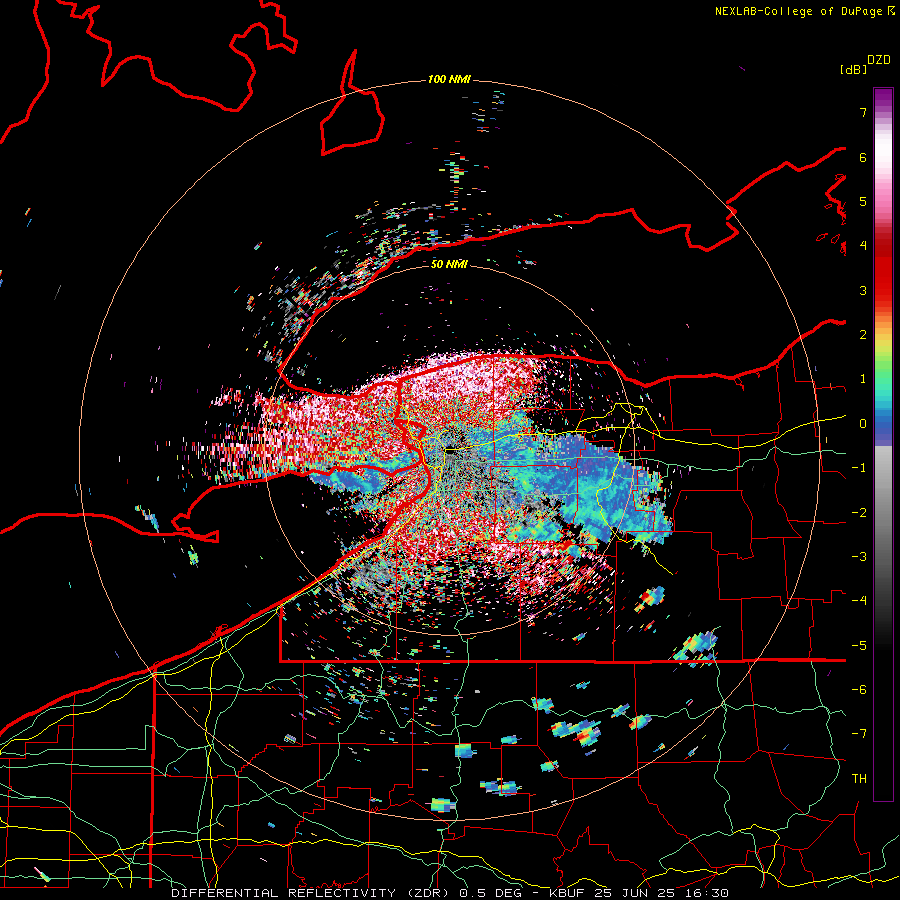Screen dimensions: 900x900
Task: Select the -2 value on the color scale
Action: pyautogui.click(x=859, y=512)
